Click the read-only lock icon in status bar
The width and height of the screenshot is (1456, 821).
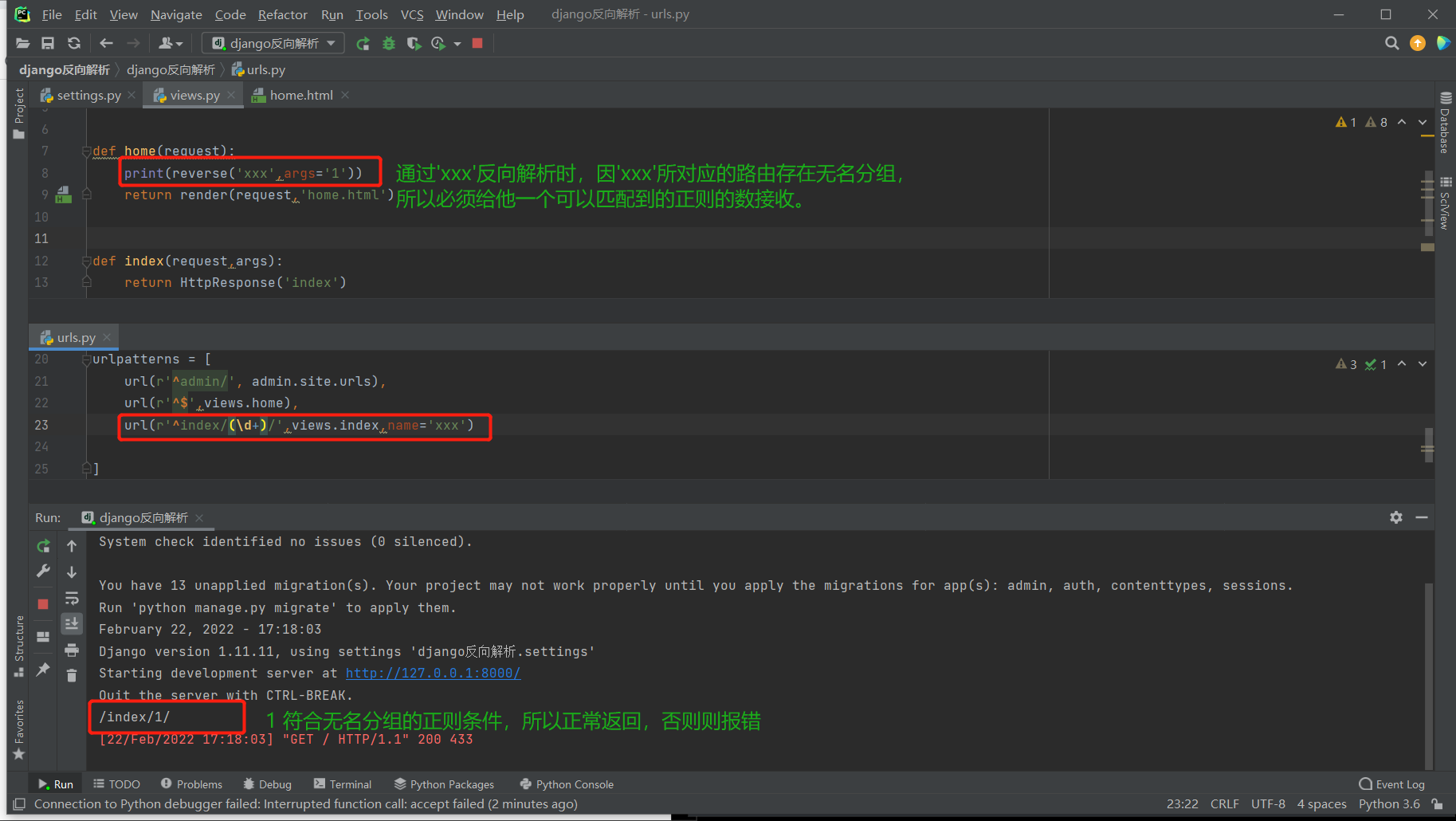pos(1436,804)
